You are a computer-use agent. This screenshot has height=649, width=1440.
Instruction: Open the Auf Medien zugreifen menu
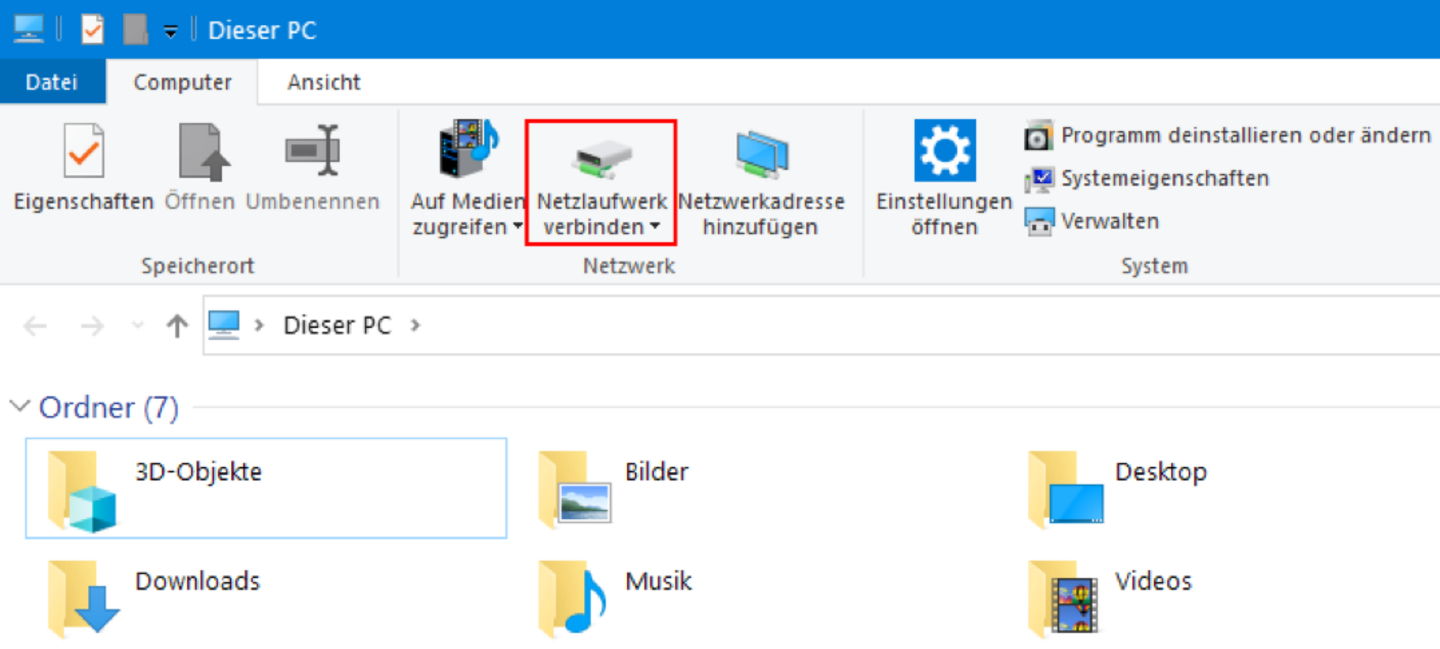point(467,178)
